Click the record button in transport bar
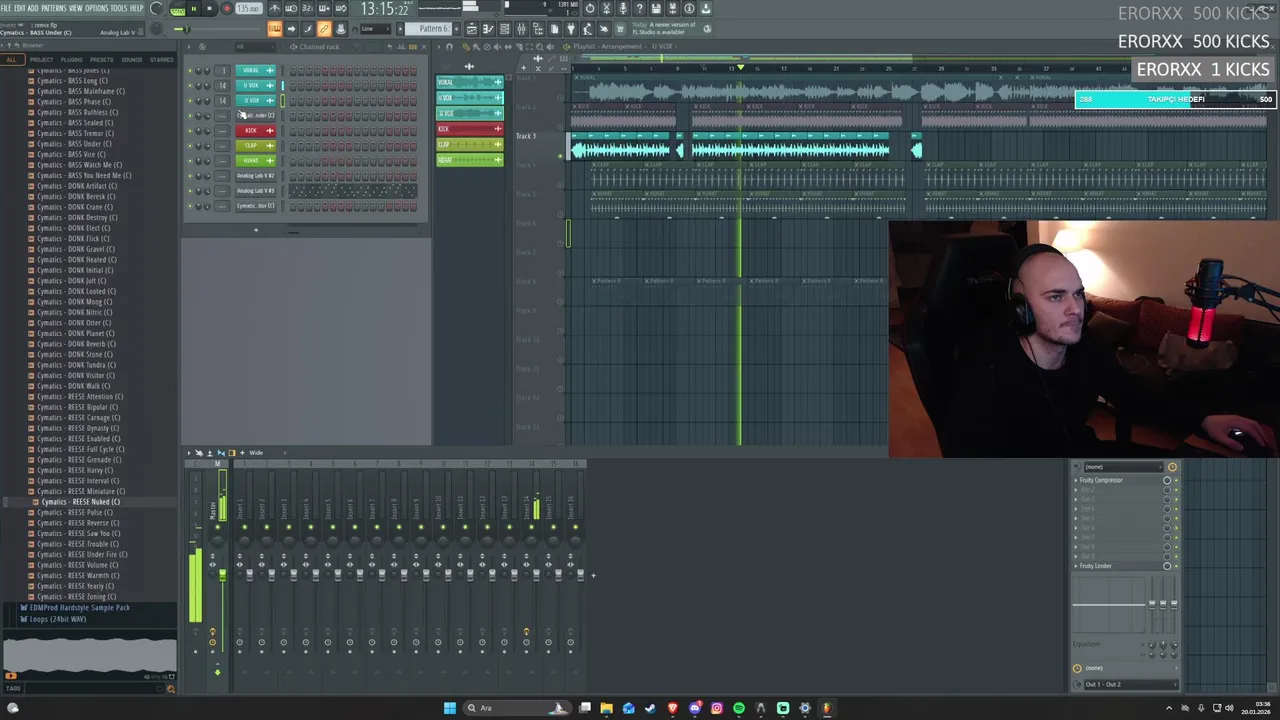Screen dimensions: 1280x720 [227, 8]
